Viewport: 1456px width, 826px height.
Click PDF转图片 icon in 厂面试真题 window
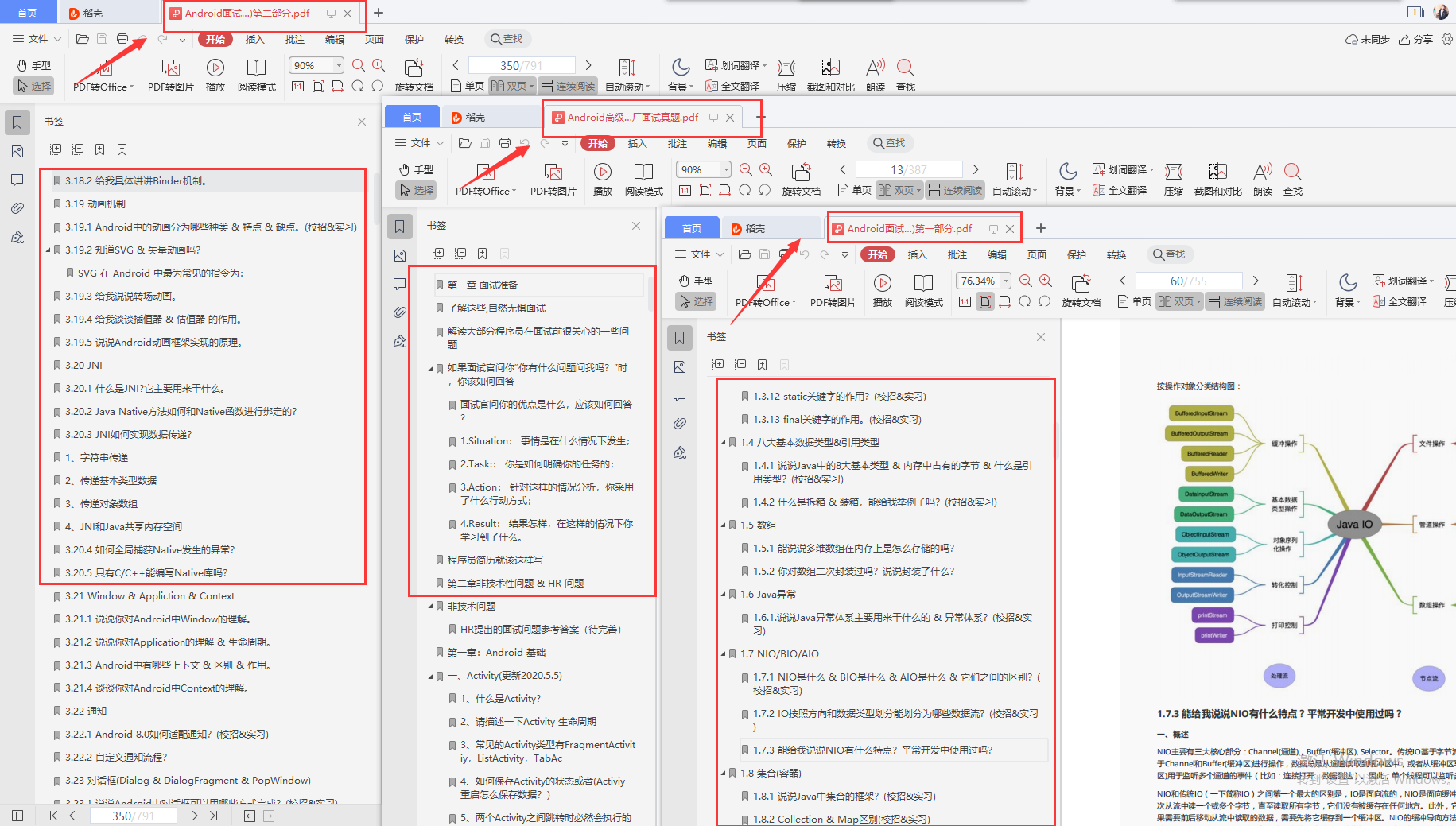point(553,172)
